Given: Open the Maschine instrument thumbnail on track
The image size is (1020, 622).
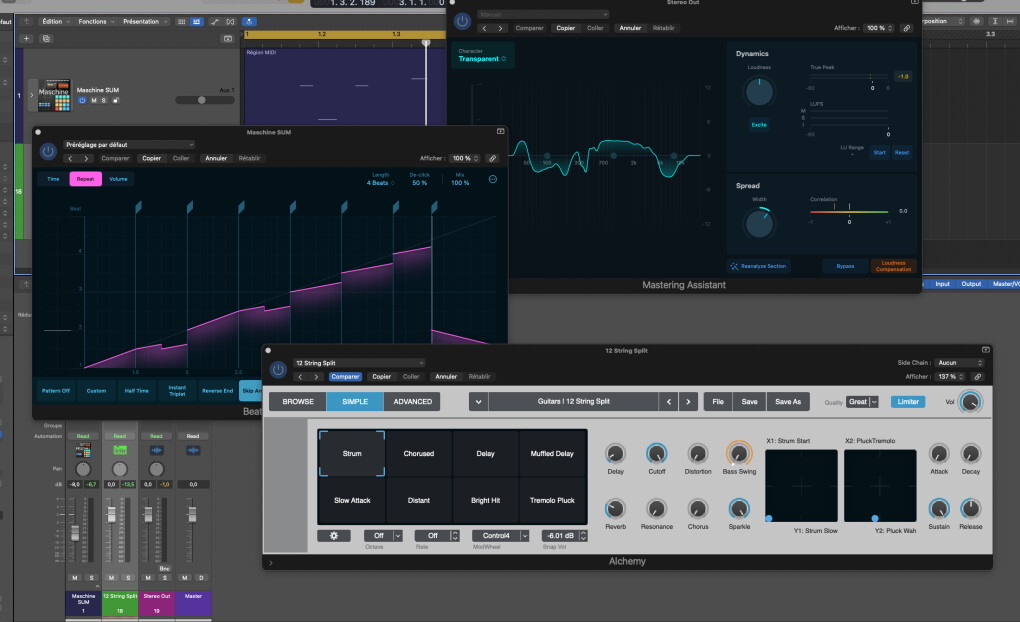Looking at the screenshot, I should 54,95.
